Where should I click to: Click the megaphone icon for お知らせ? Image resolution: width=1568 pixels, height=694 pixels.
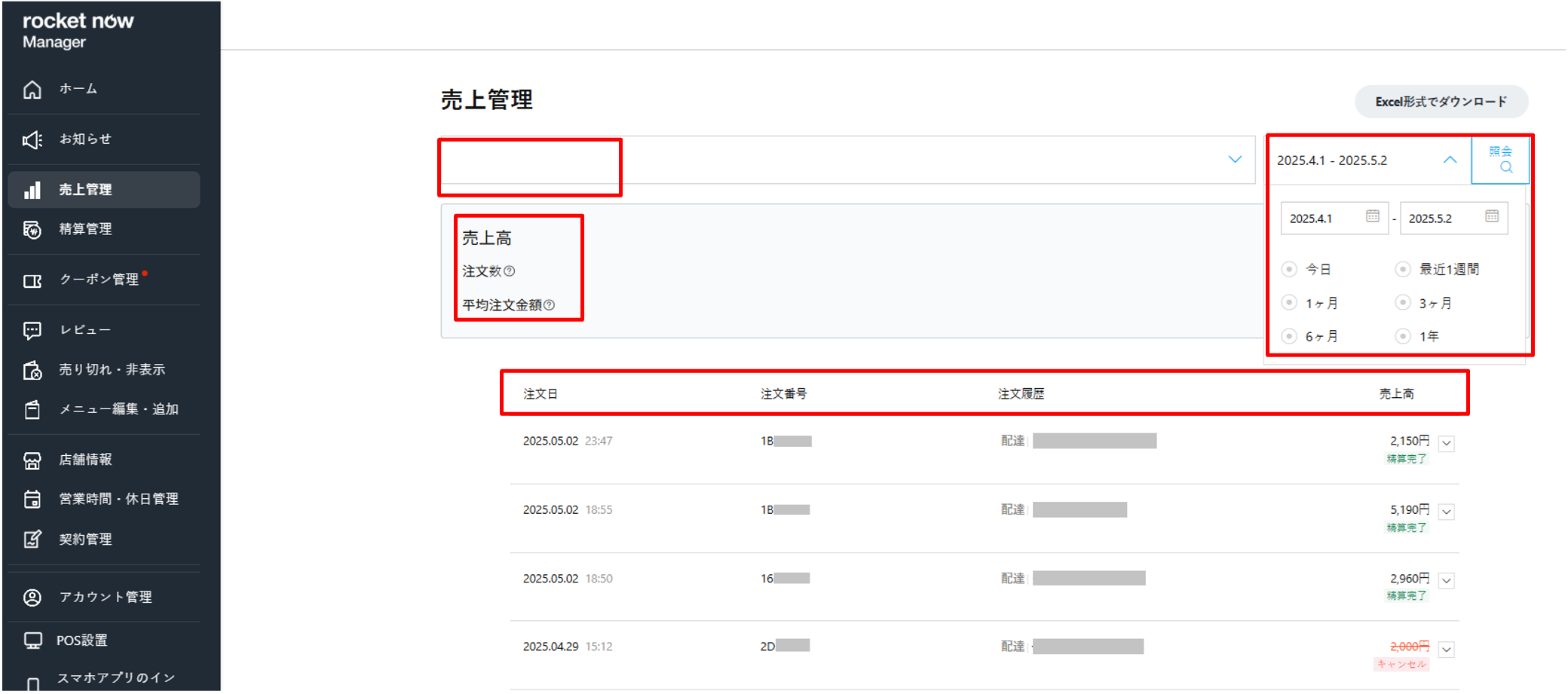click(x=32, y=140)
